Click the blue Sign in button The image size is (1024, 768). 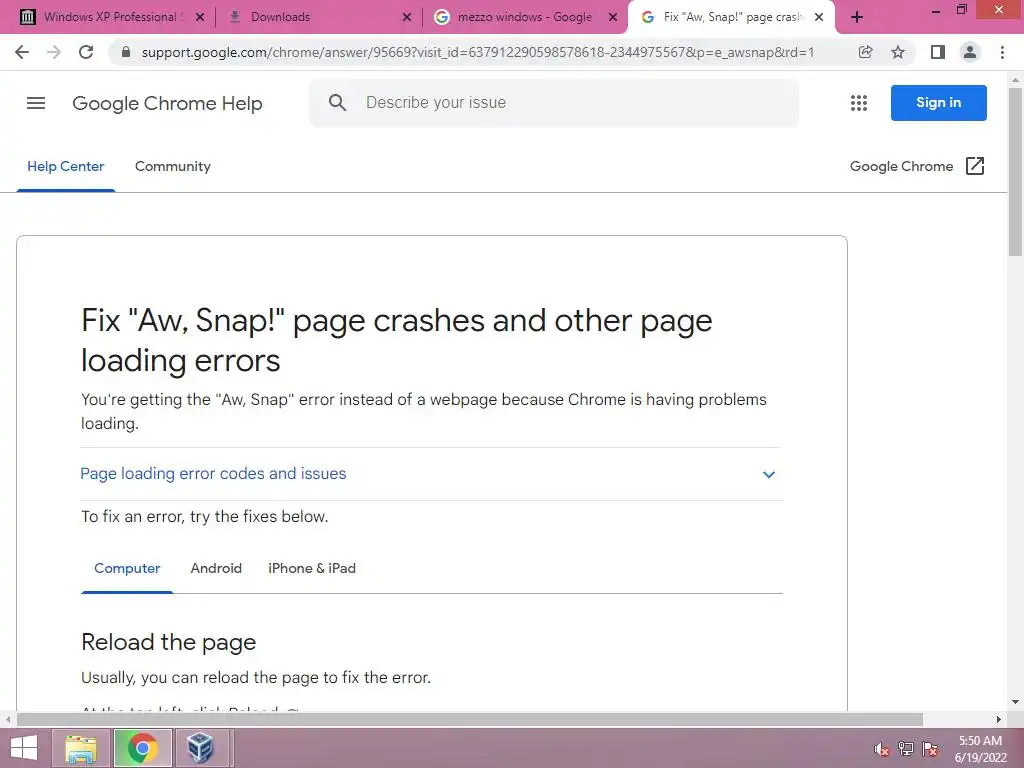(938, 103)
